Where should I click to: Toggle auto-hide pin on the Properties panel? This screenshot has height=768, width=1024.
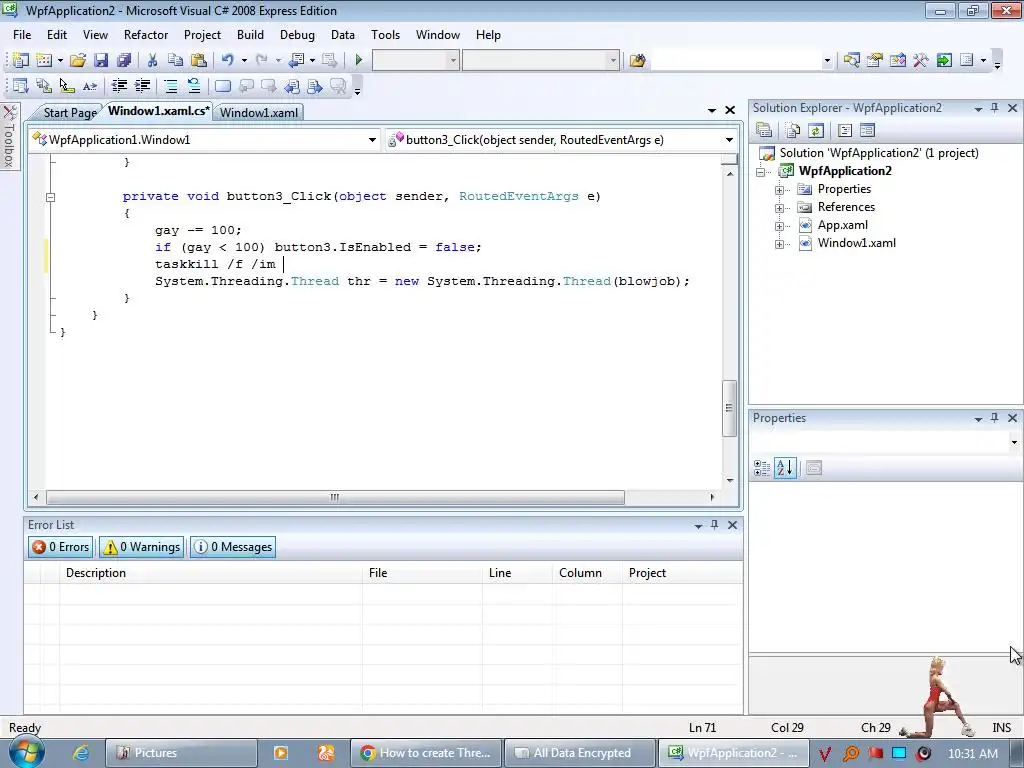[x=995, y=417]
